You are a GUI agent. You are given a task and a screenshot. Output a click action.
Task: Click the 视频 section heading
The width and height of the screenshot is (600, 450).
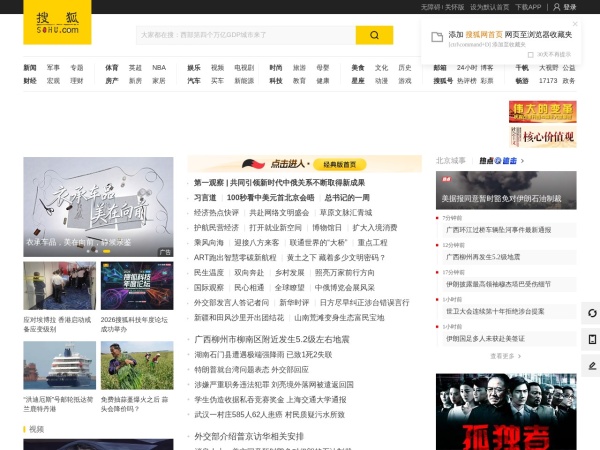[36, 429]
